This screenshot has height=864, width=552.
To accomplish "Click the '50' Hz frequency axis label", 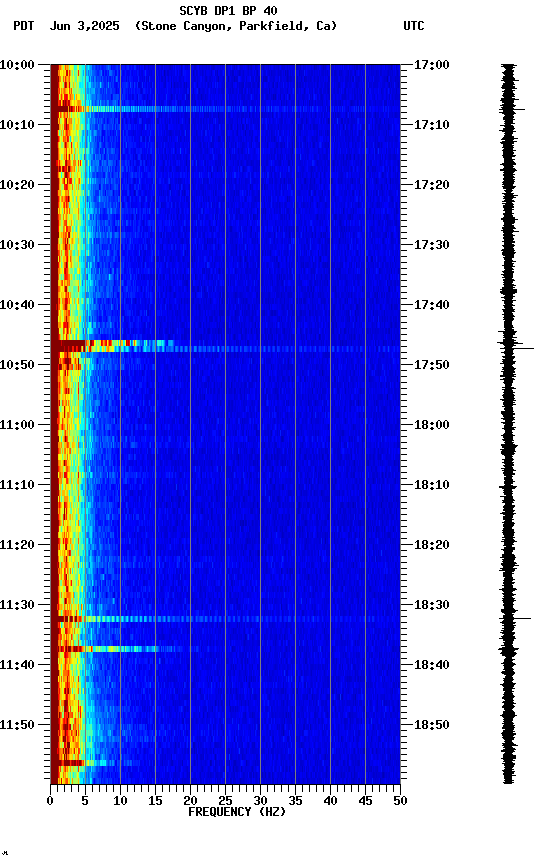I will (x=401, y=801).
